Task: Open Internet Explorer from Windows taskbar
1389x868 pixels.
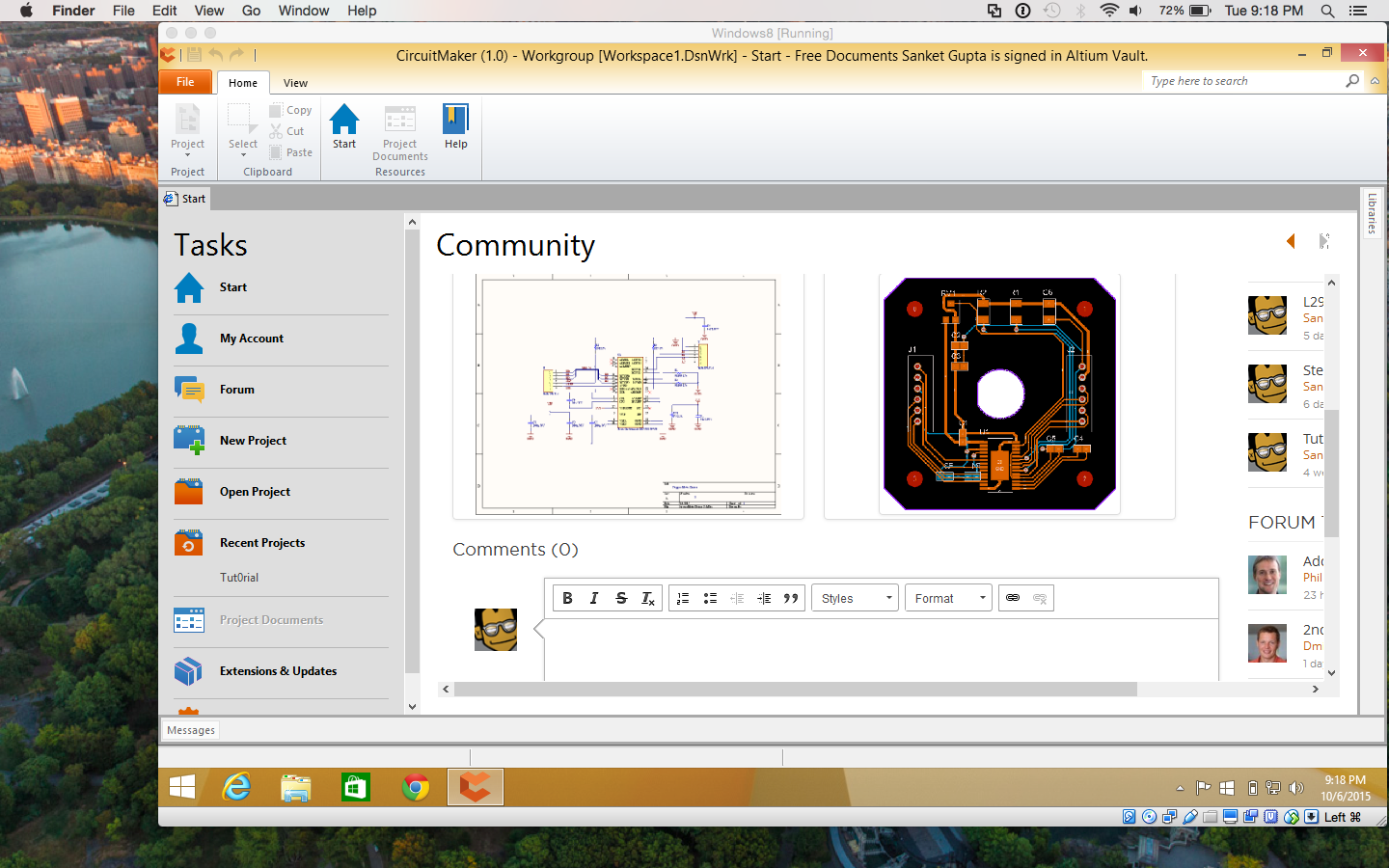Action: click(x=236, y=788)
